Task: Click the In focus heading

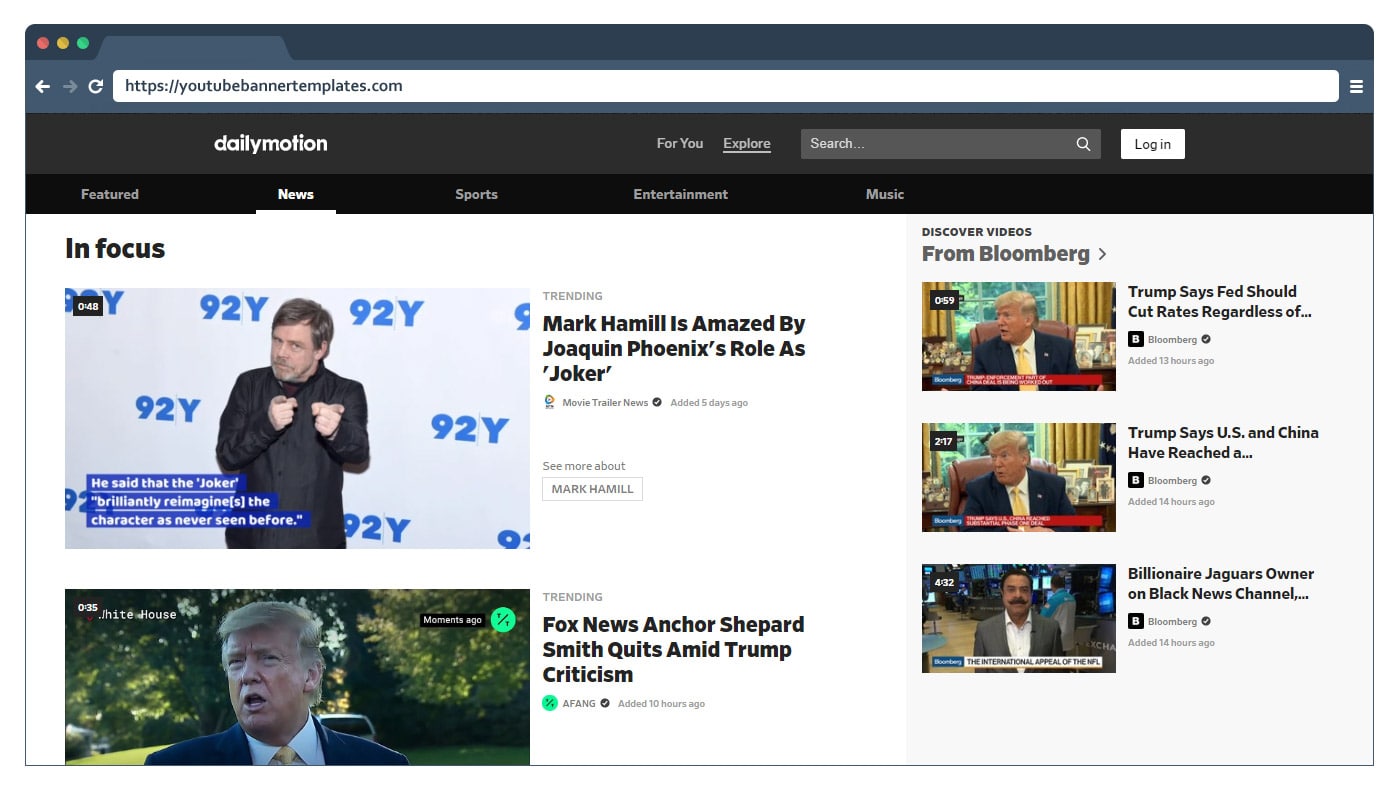Action: [115, 248]
